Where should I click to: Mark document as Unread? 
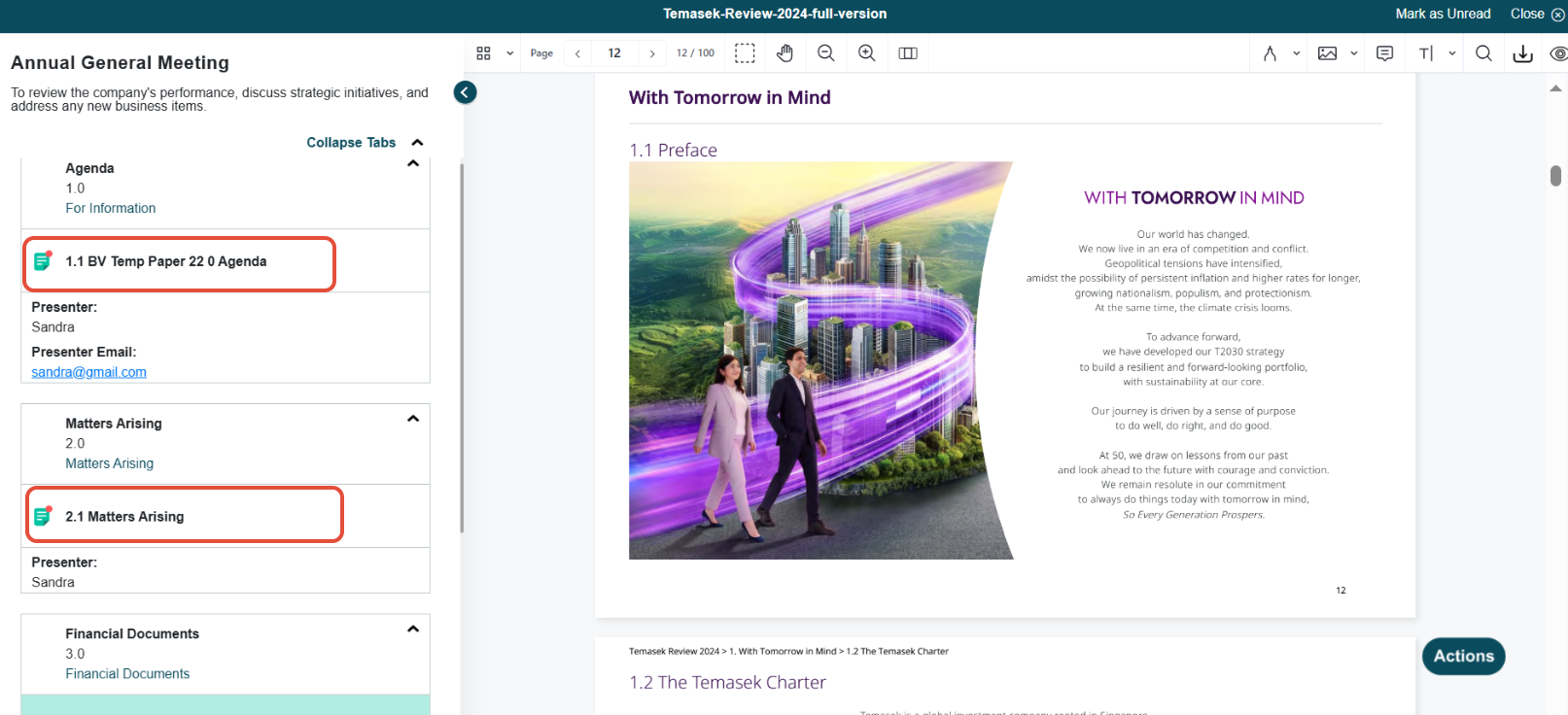point(1443,14)
